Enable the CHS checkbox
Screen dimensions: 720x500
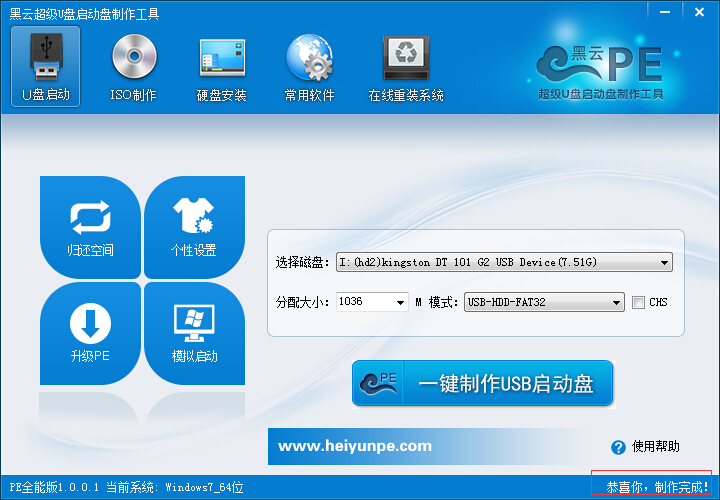(638, 302)
